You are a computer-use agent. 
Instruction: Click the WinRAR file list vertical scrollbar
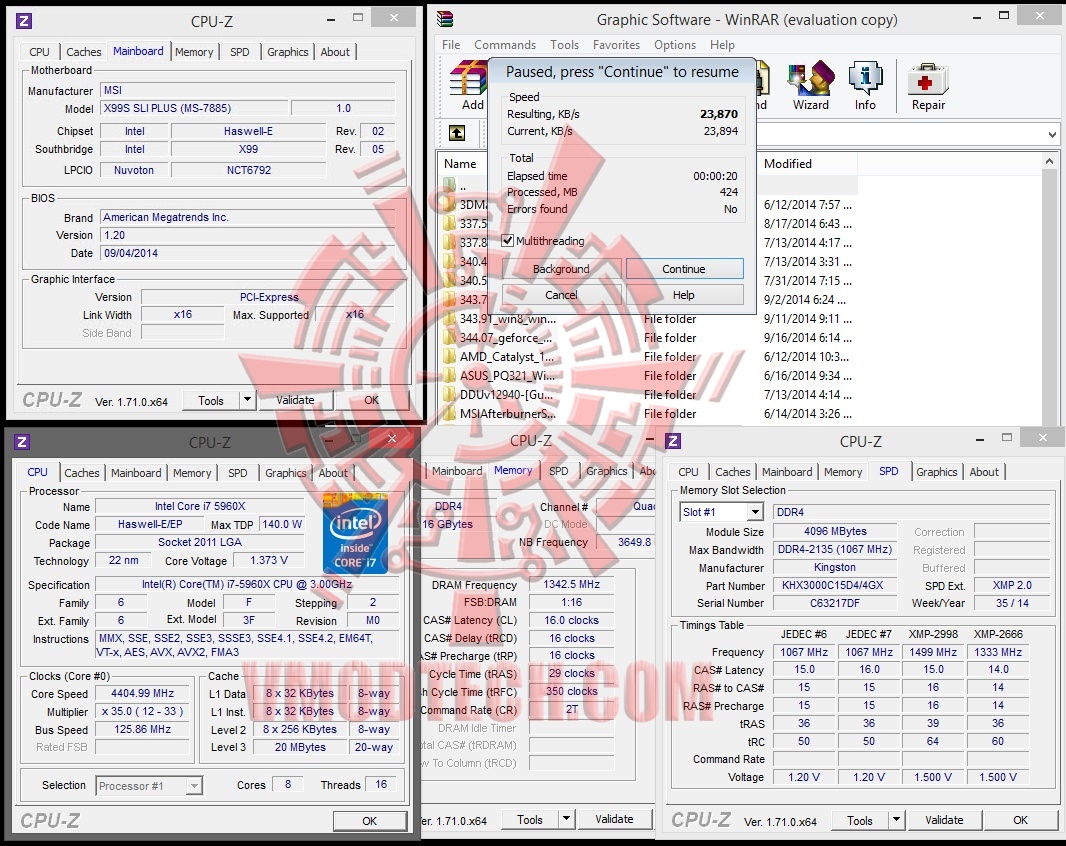(x=1049, y=288)
